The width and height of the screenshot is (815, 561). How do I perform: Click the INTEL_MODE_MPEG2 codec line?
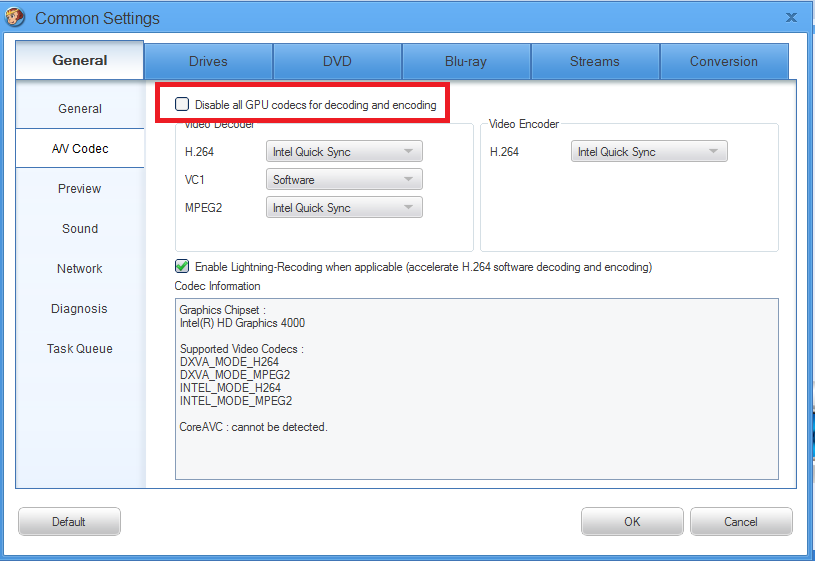[x=236, y=401]
